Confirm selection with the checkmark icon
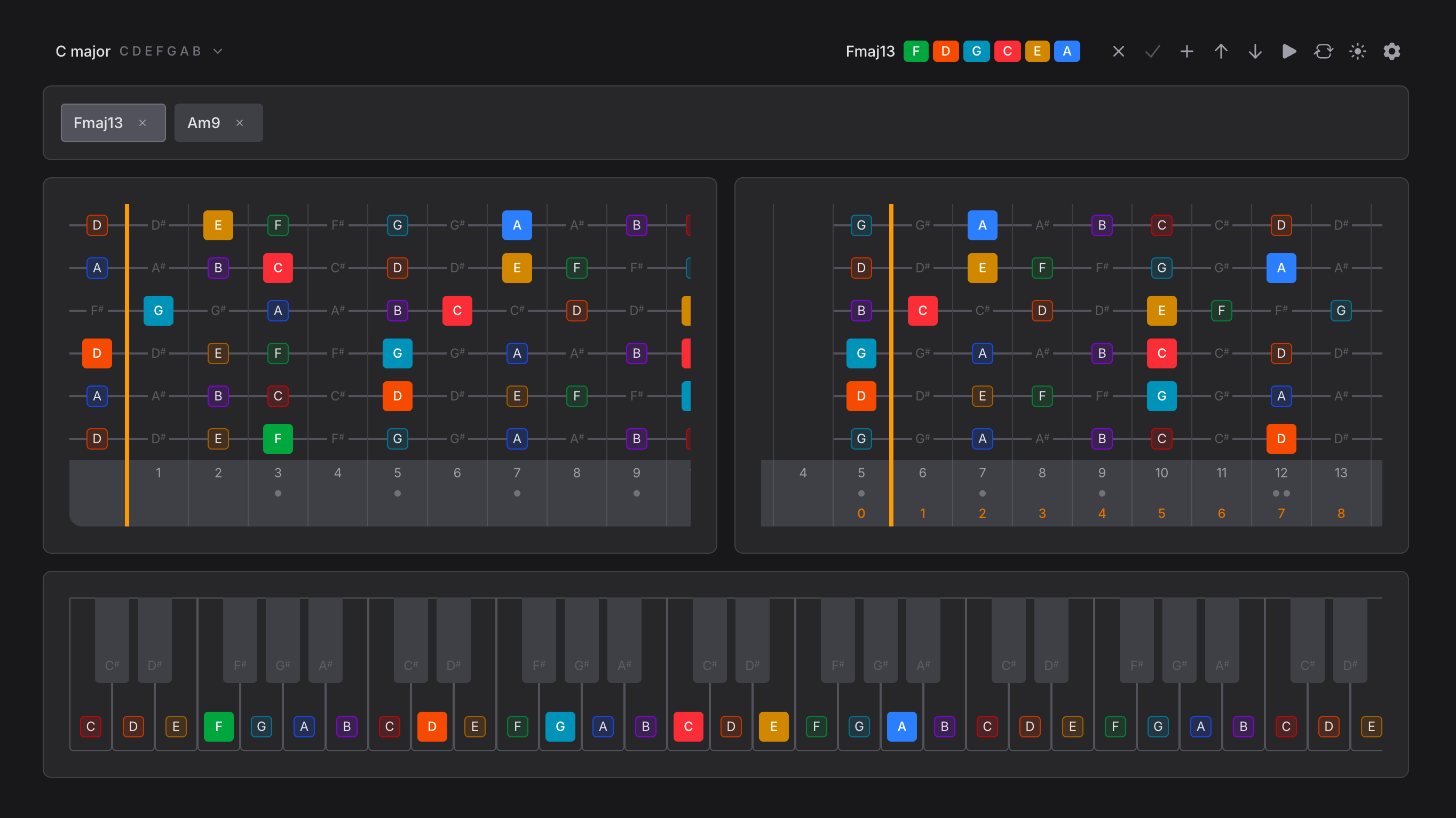The width and height of the screenshot is (1456, 818). coord(1152,51)
